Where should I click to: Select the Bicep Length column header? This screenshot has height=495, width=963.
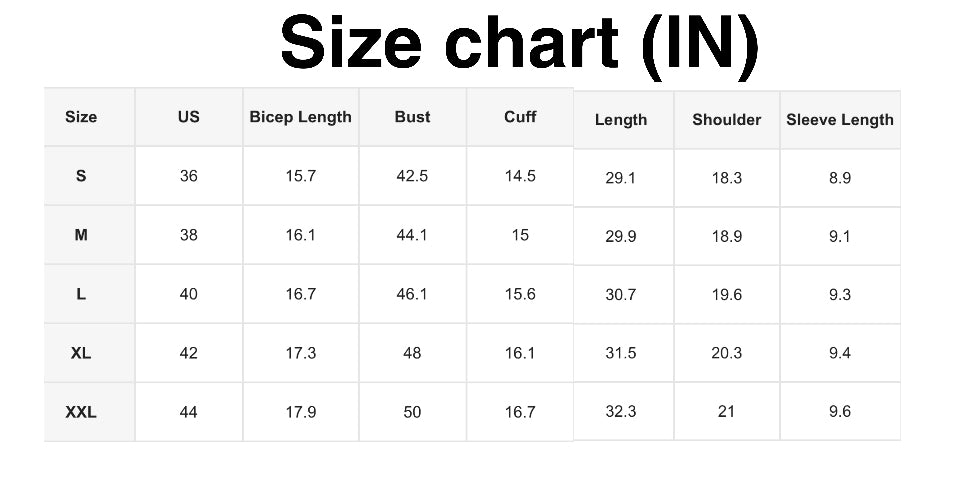click(300, 117)
